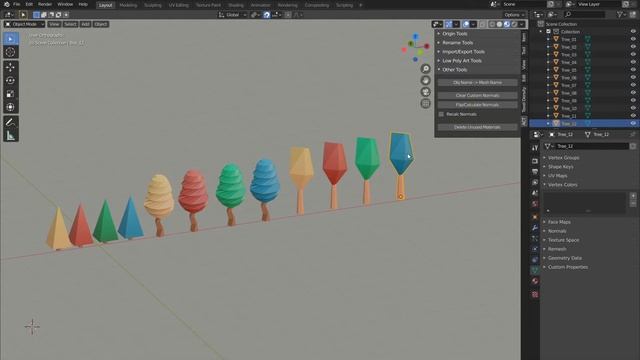Open the Output properties tab icon

click(535, 171)
